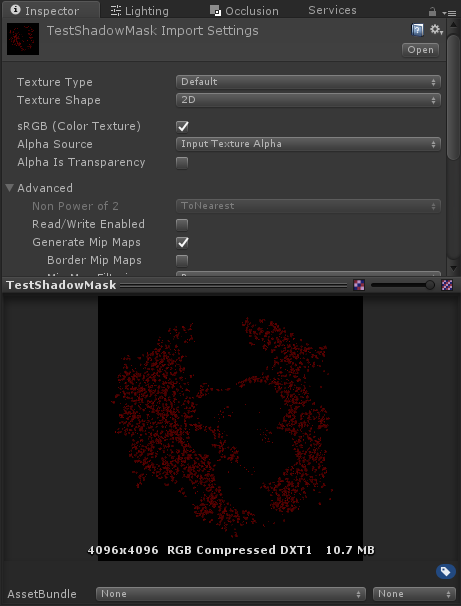Viewport: 461px width, 606px height.
Task: Open the Texture Type dropdown
Action: point(308,82)
